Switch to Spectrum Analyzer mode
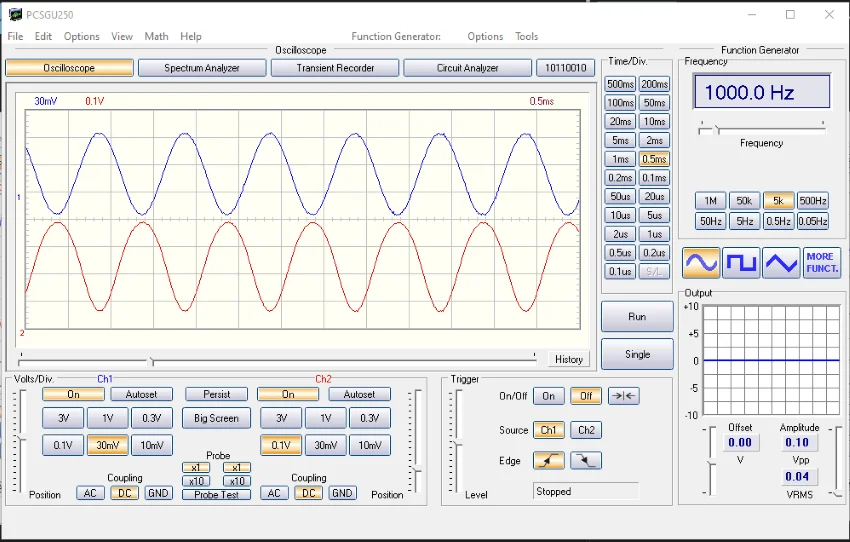This screenshot has height=542, width=850. [x=202, y=68]
